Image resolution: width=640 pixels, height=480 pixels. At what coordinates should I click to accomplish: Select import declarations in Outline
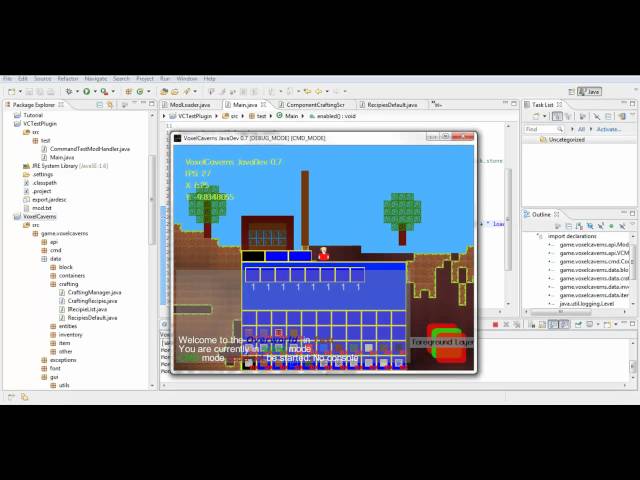572,236
